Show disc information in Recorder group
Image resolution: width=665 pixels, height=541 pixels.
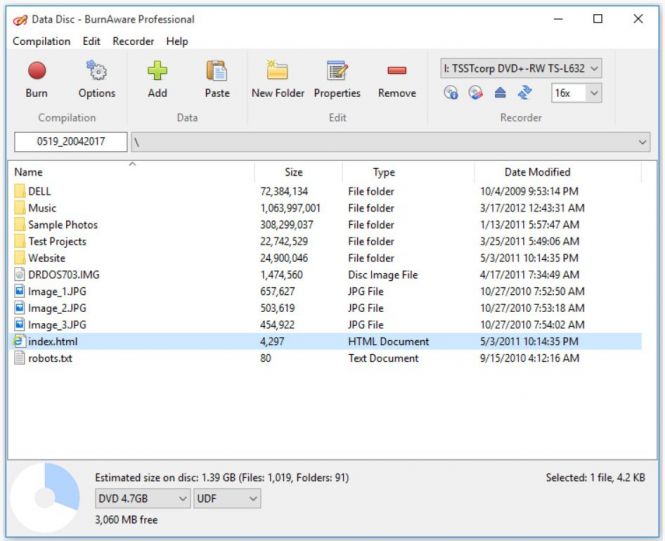[x=451, y=93]
